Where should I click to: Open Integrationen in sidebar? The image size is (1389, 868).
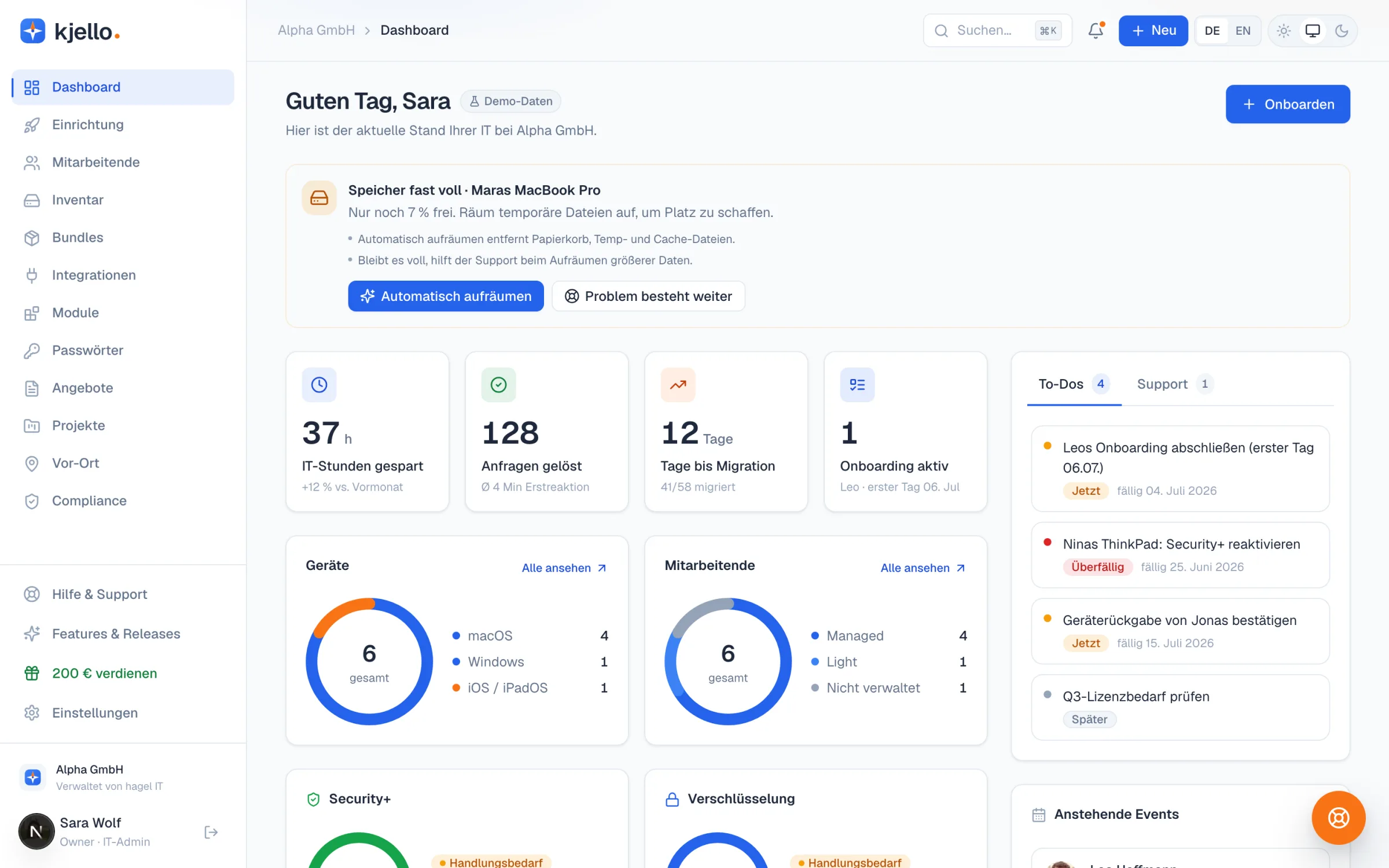click(x=123, y=275)
